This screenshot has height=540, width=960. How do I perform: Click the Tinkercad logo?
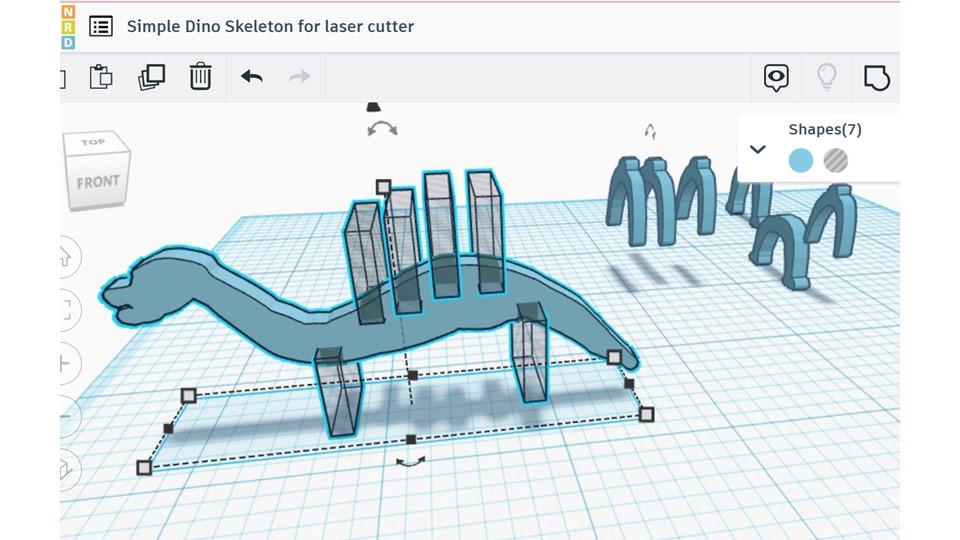click(x=68, y=27)
